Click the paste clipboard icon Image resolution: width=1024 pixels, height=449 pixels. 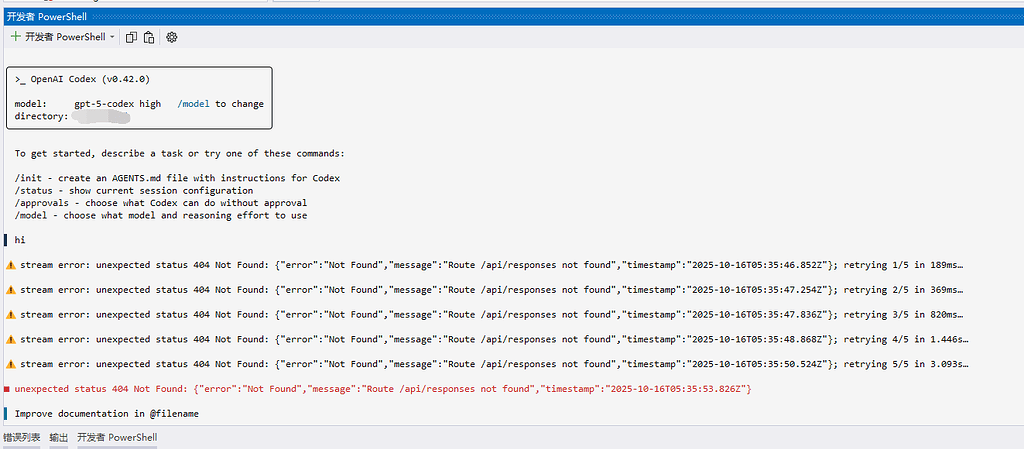(150, 37)
